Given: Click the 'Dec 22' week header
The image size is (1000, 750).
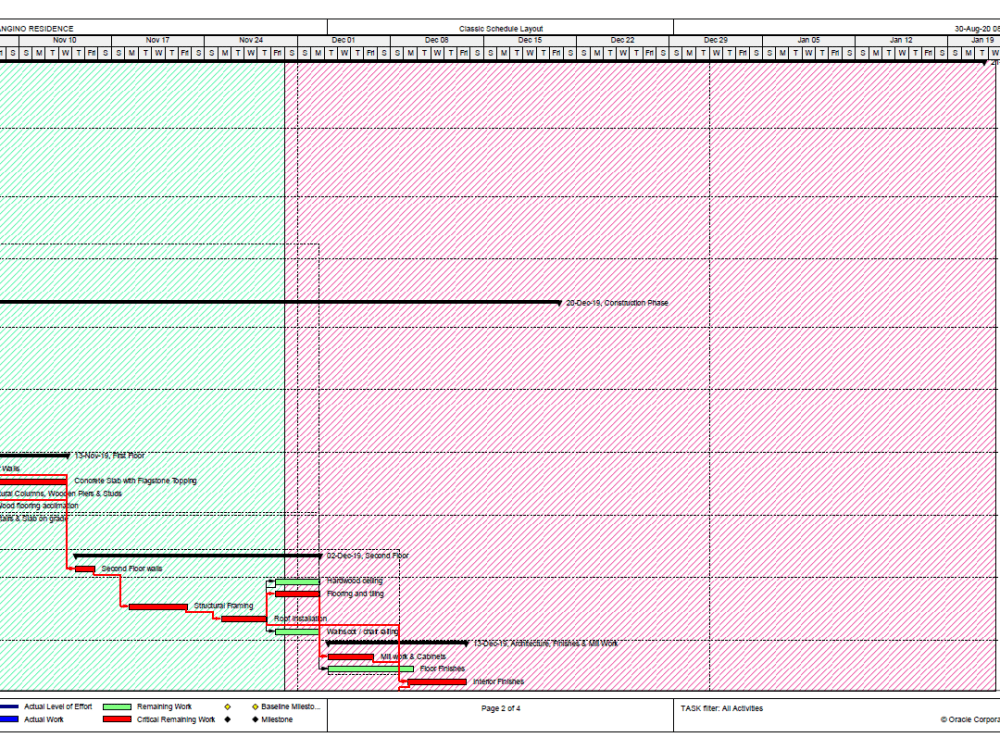Looking at the screenshot, I should (622, 40).
